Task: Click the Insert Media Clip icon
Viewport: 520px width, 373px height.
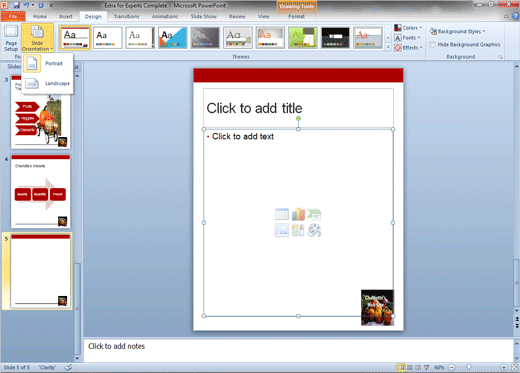Action: [314, 230]
